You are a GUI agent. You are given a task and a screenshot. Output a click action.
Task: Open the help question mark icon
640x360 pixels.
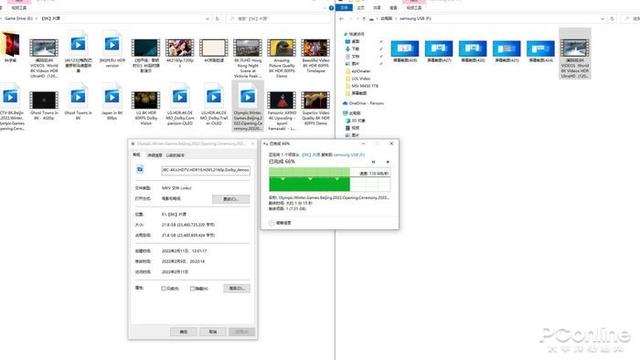331,8
